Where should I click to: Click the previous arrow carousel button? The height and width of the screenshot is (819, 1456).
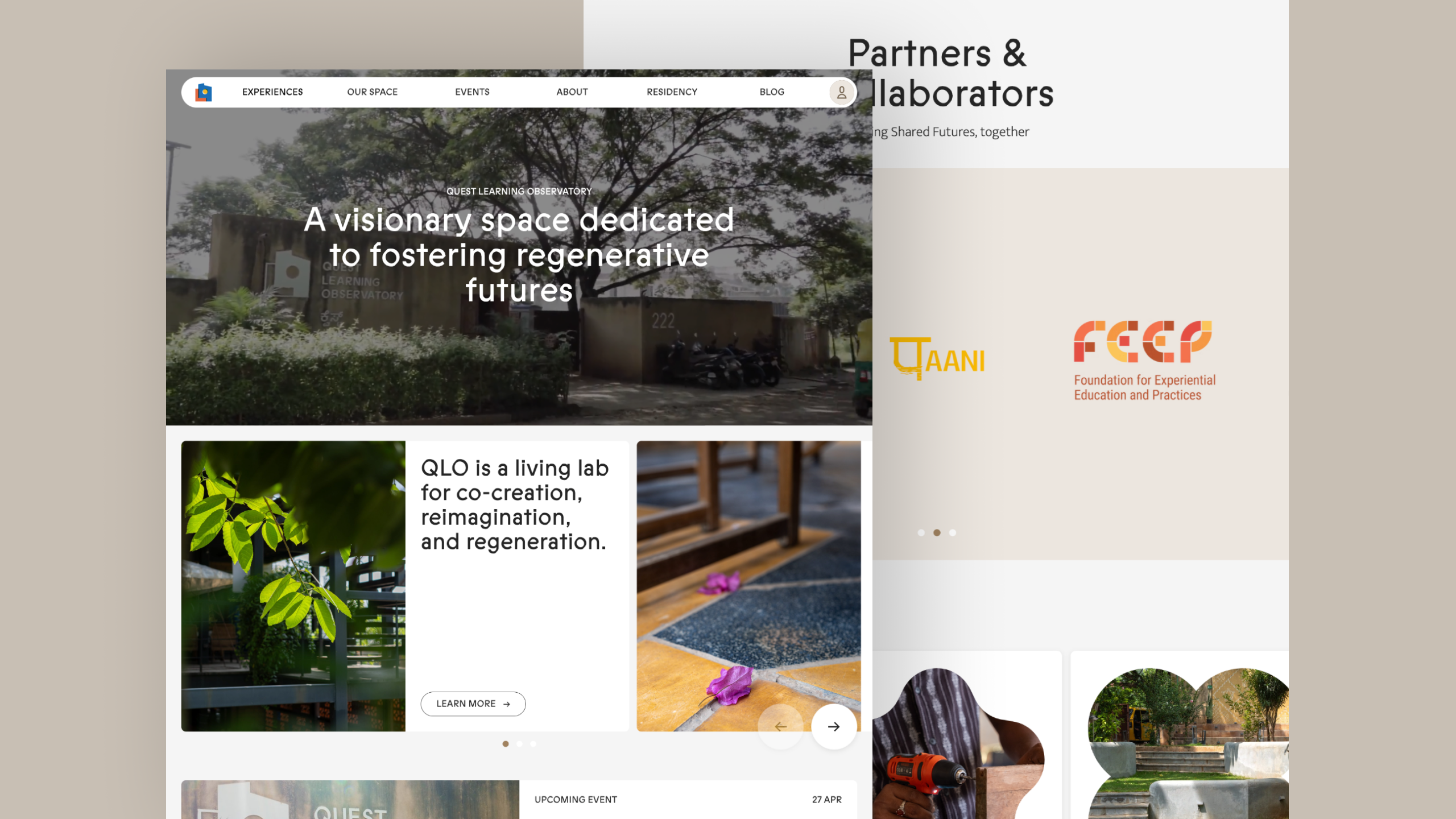[x=780, y=726]
